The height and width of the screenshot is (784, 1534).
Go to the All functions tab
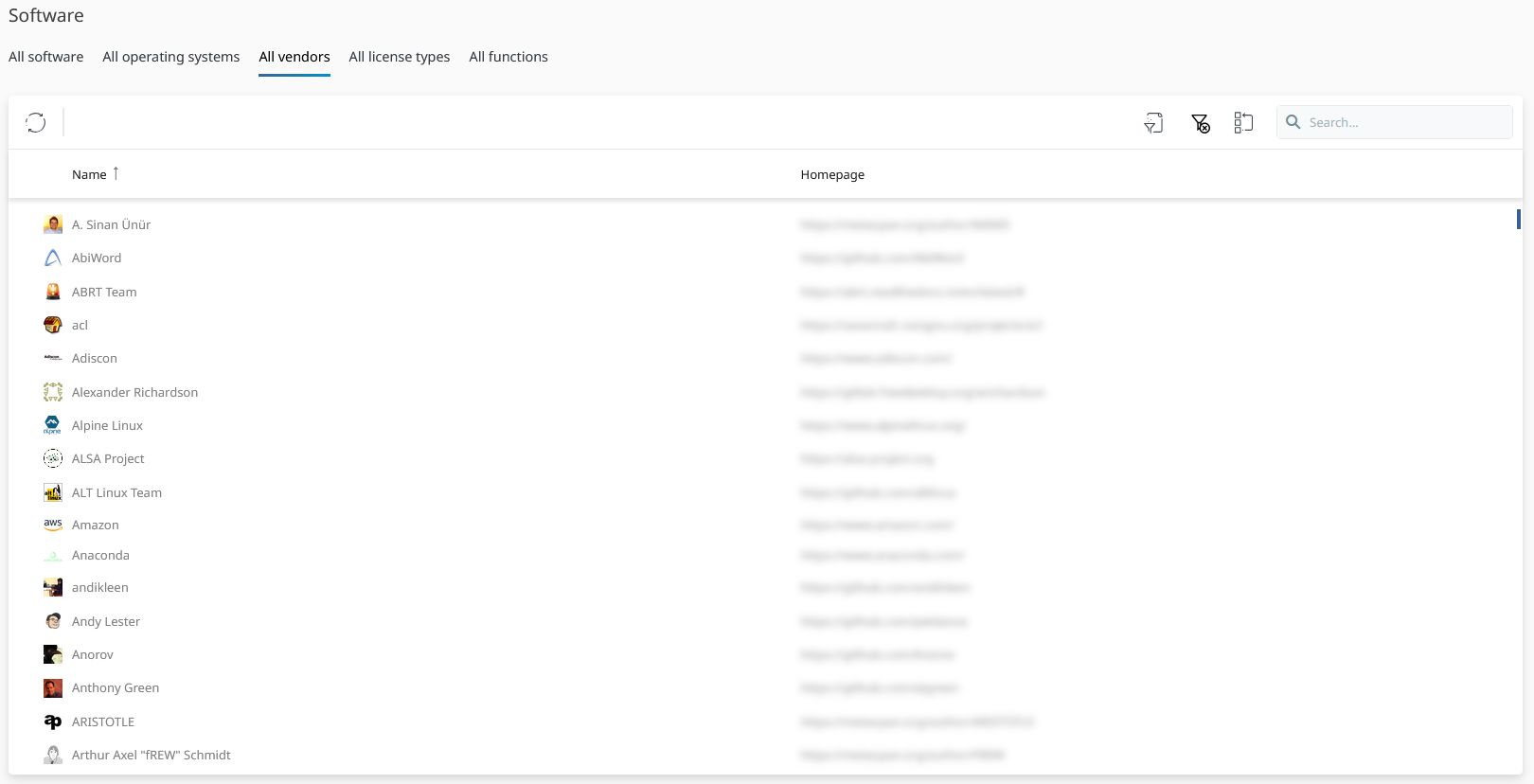tap(508, 57)
